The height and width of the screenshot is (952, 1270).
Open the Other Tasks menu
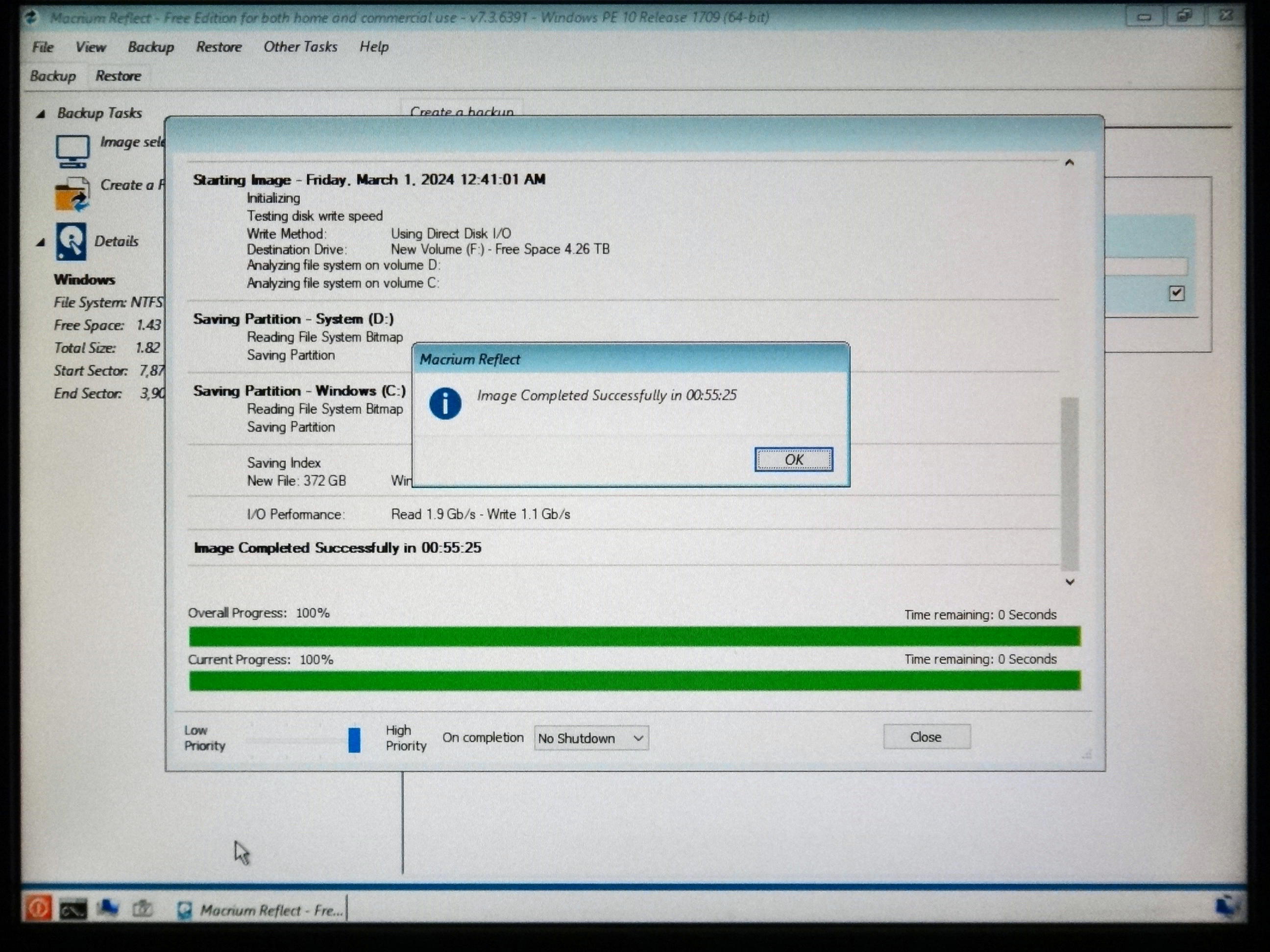[300, 47]
